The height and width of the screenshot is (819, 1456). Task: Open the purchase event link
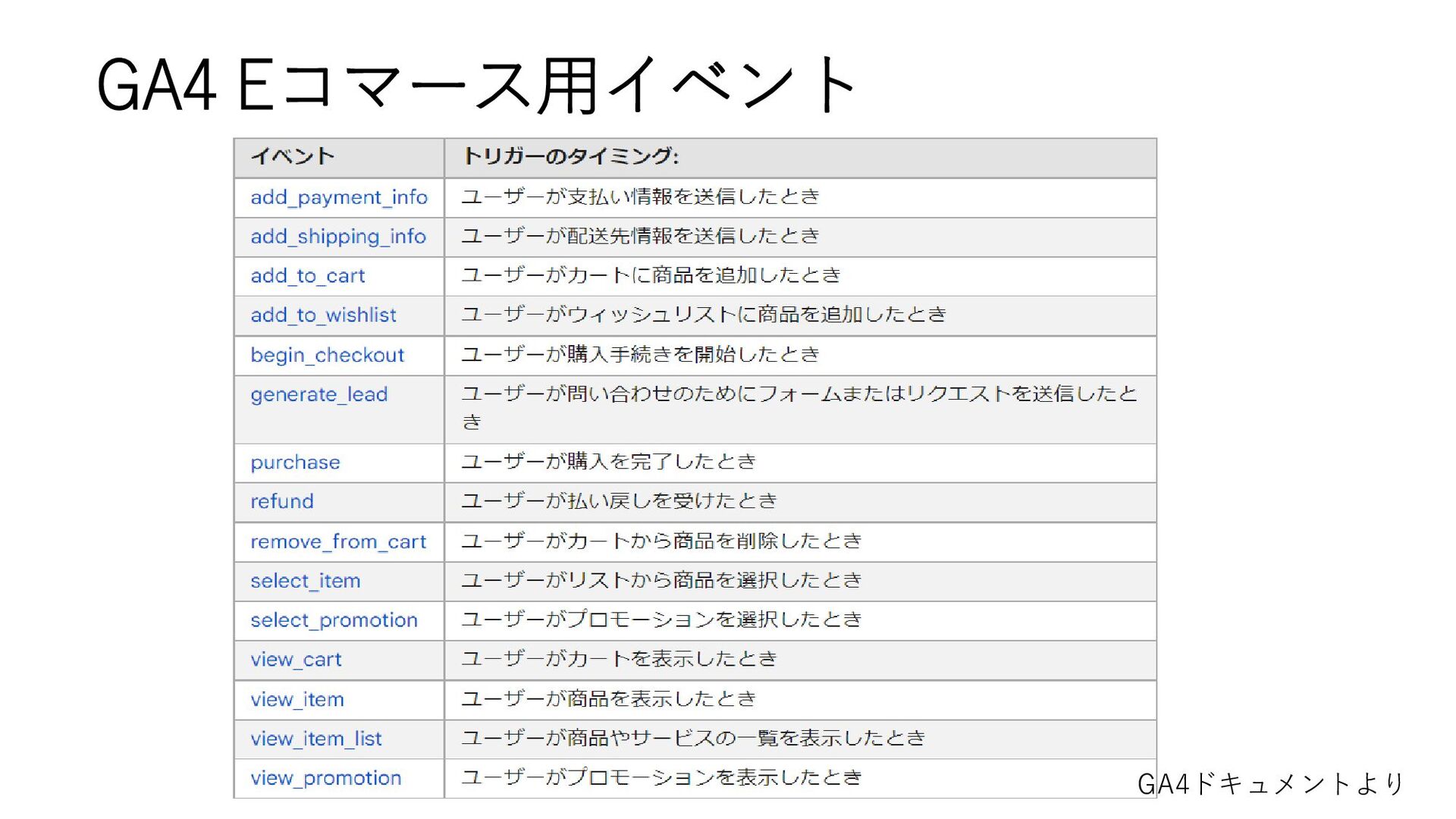[x=295, y=463]
